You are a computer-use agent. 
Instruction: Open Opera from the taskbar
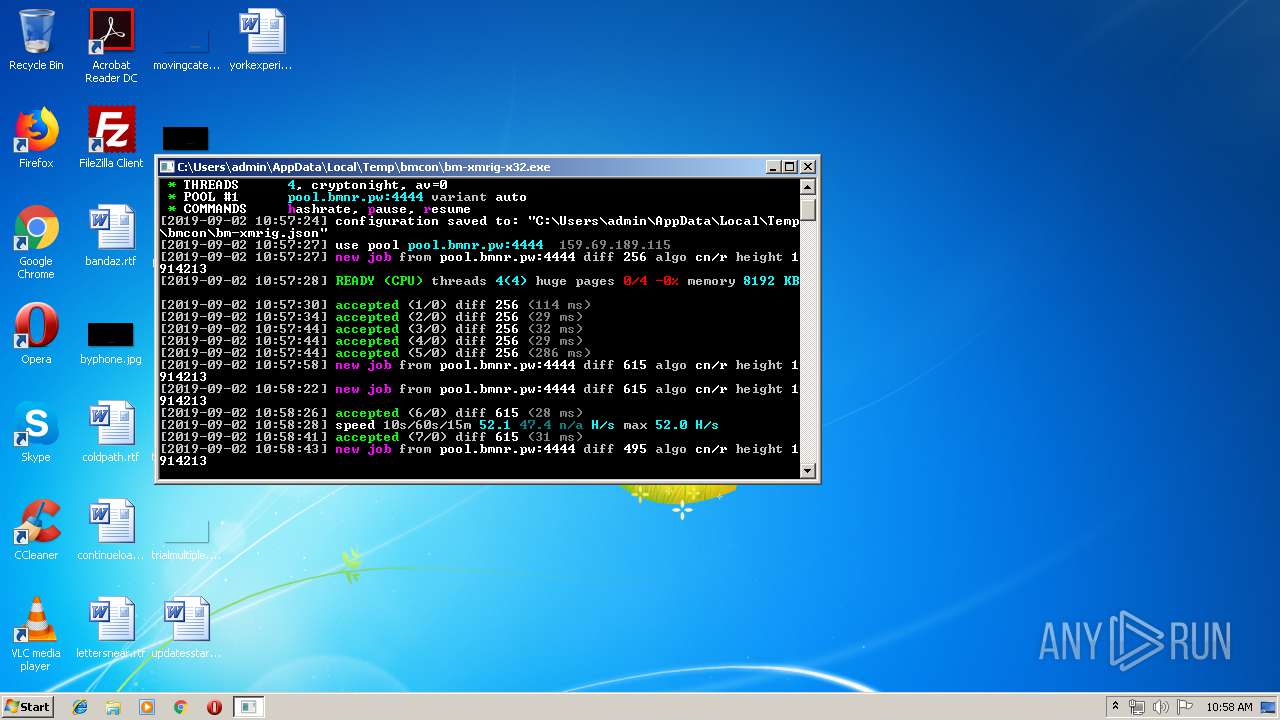[x=214, y=707]
